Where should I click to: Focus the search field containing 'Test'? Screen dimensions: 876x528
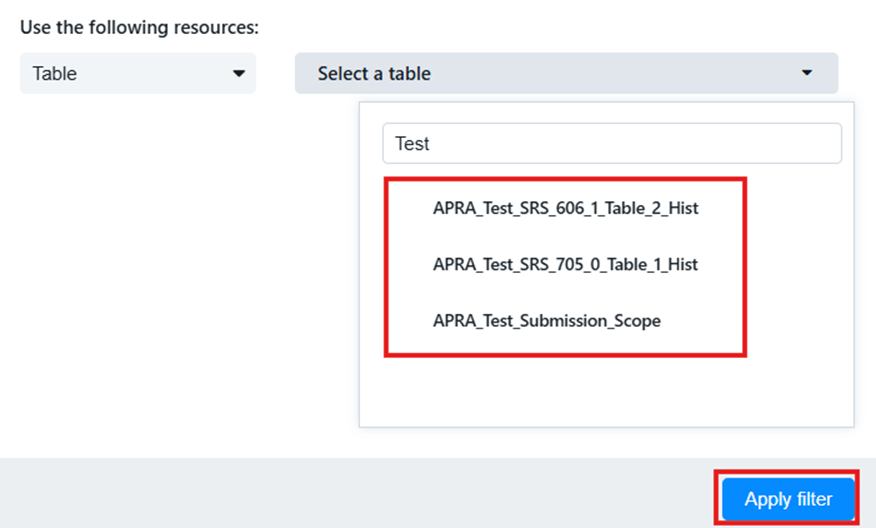pos(611,144)
